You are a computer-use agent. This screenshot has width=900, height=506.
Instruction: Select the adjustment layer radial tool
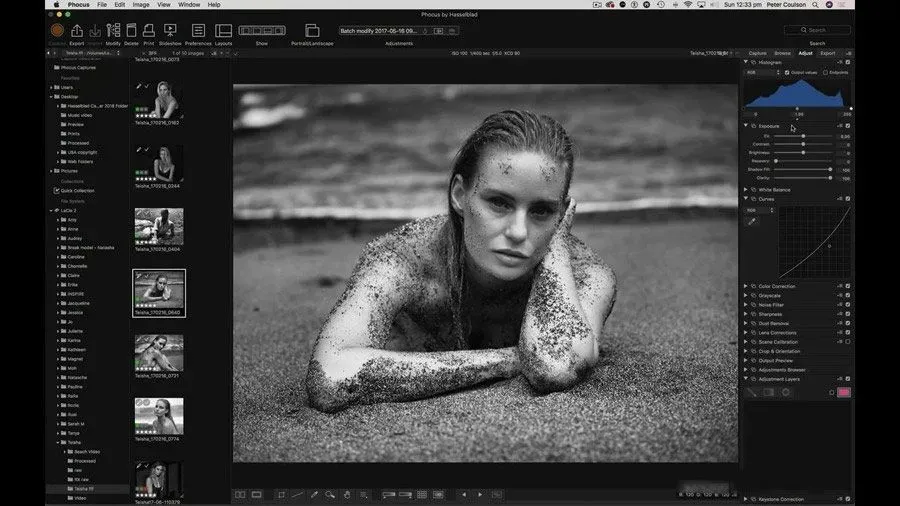coord(786,392)
